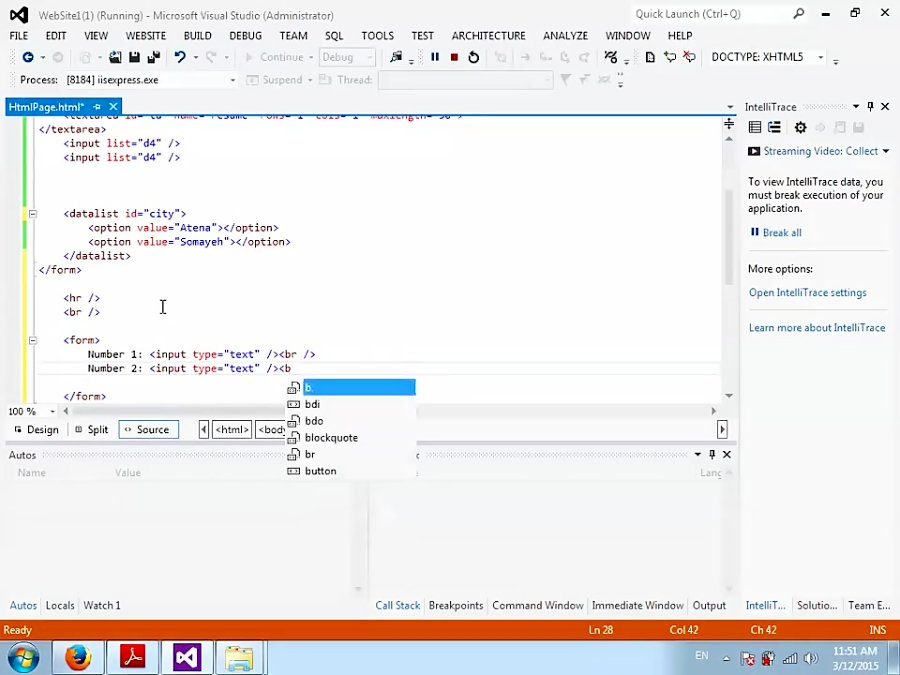Open IntelliTrace settings gear icon
The image size is (900, 675).
[800, 127]
